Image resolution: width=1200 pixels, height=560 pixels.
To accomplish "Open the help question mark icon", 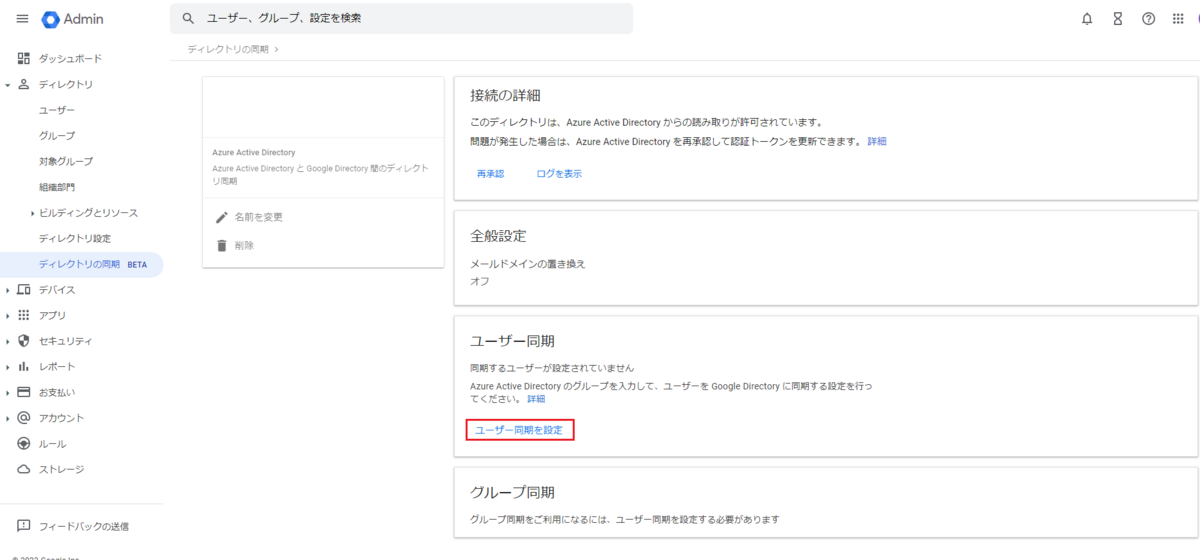I will [1149, 19].
